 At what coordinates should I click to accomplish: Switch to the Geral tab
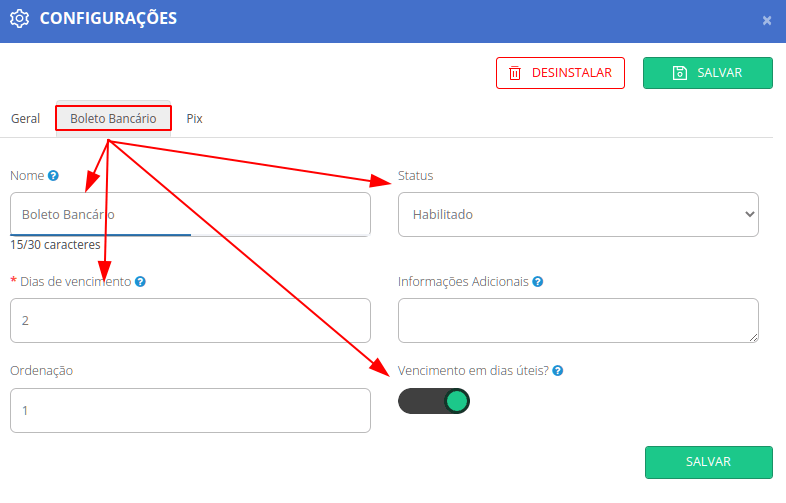tap(26, 119)
